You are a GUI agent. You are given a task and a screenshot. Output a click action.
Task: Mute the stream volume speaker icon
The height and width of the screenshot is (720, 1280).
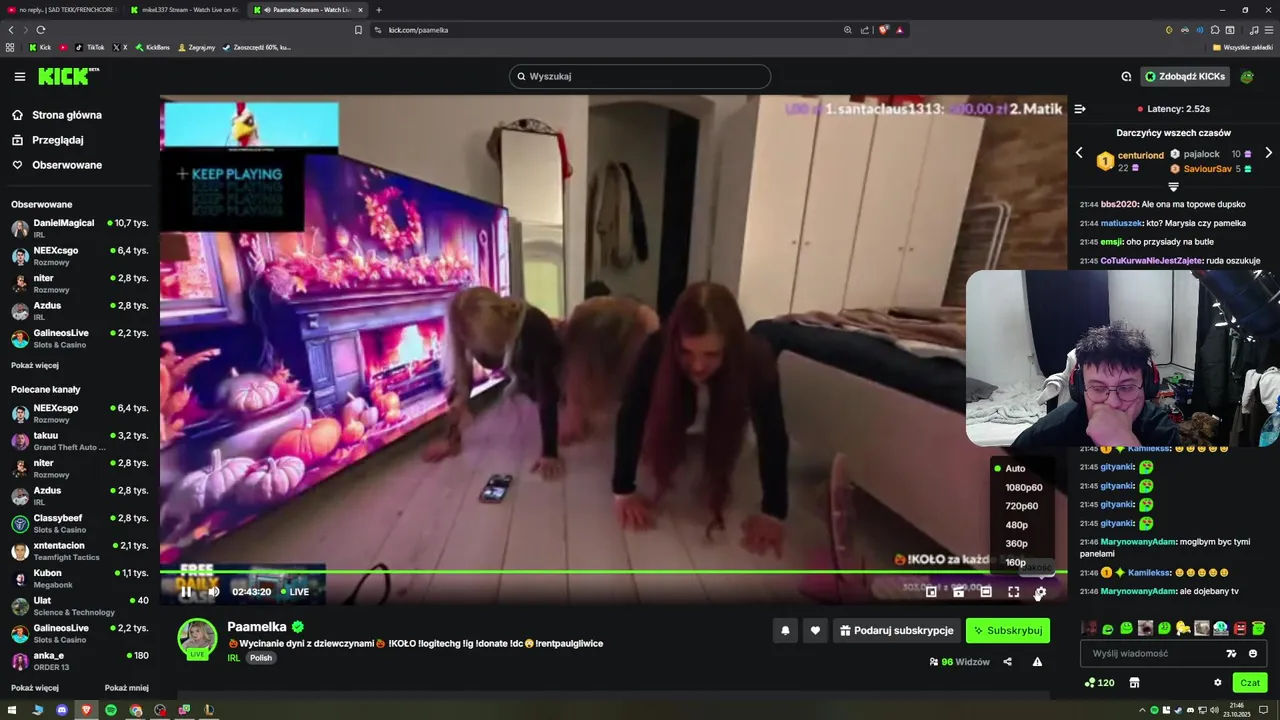pyautogui.click(x=213, y=592)
